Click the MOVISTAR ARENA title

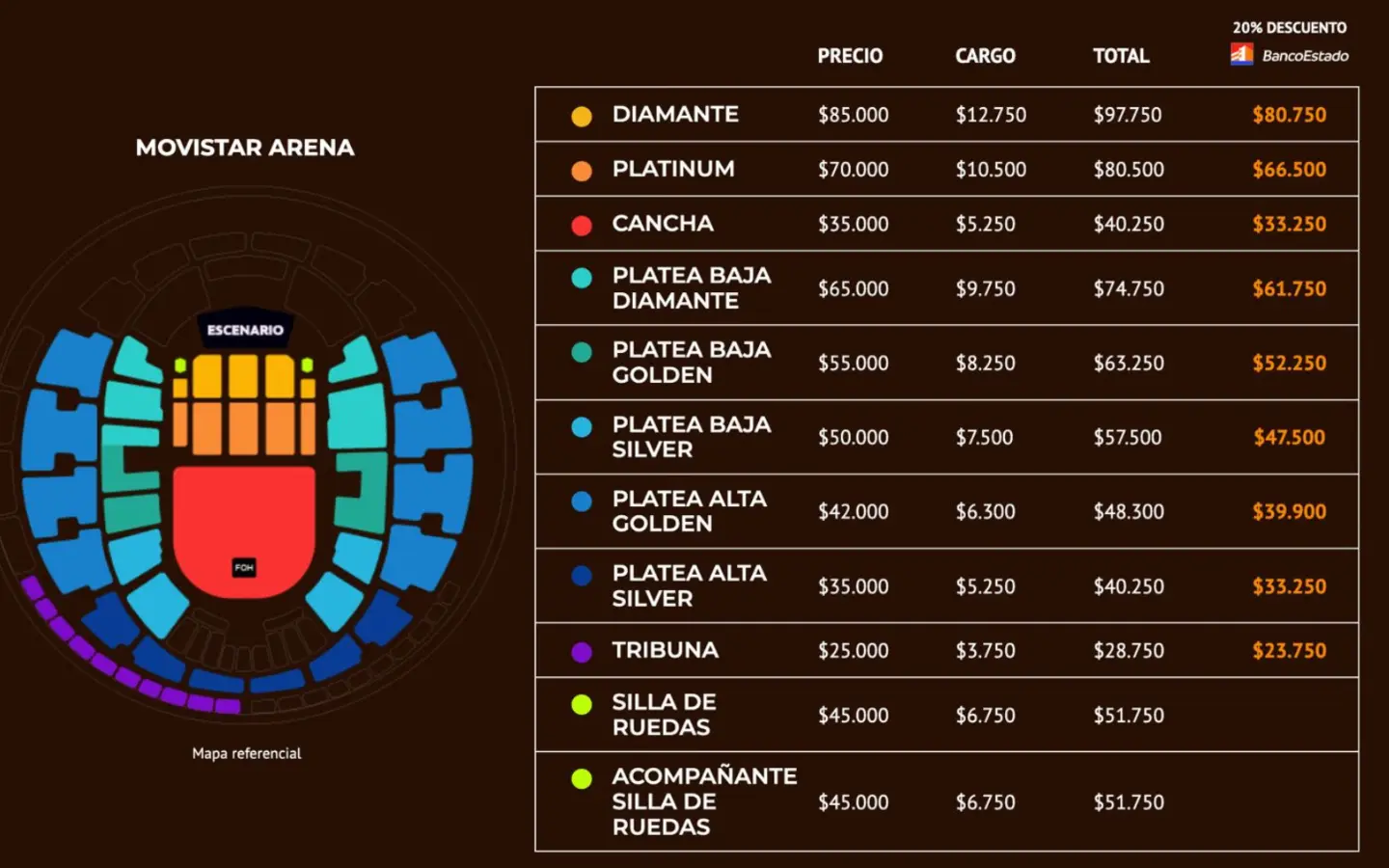(245, 148)
